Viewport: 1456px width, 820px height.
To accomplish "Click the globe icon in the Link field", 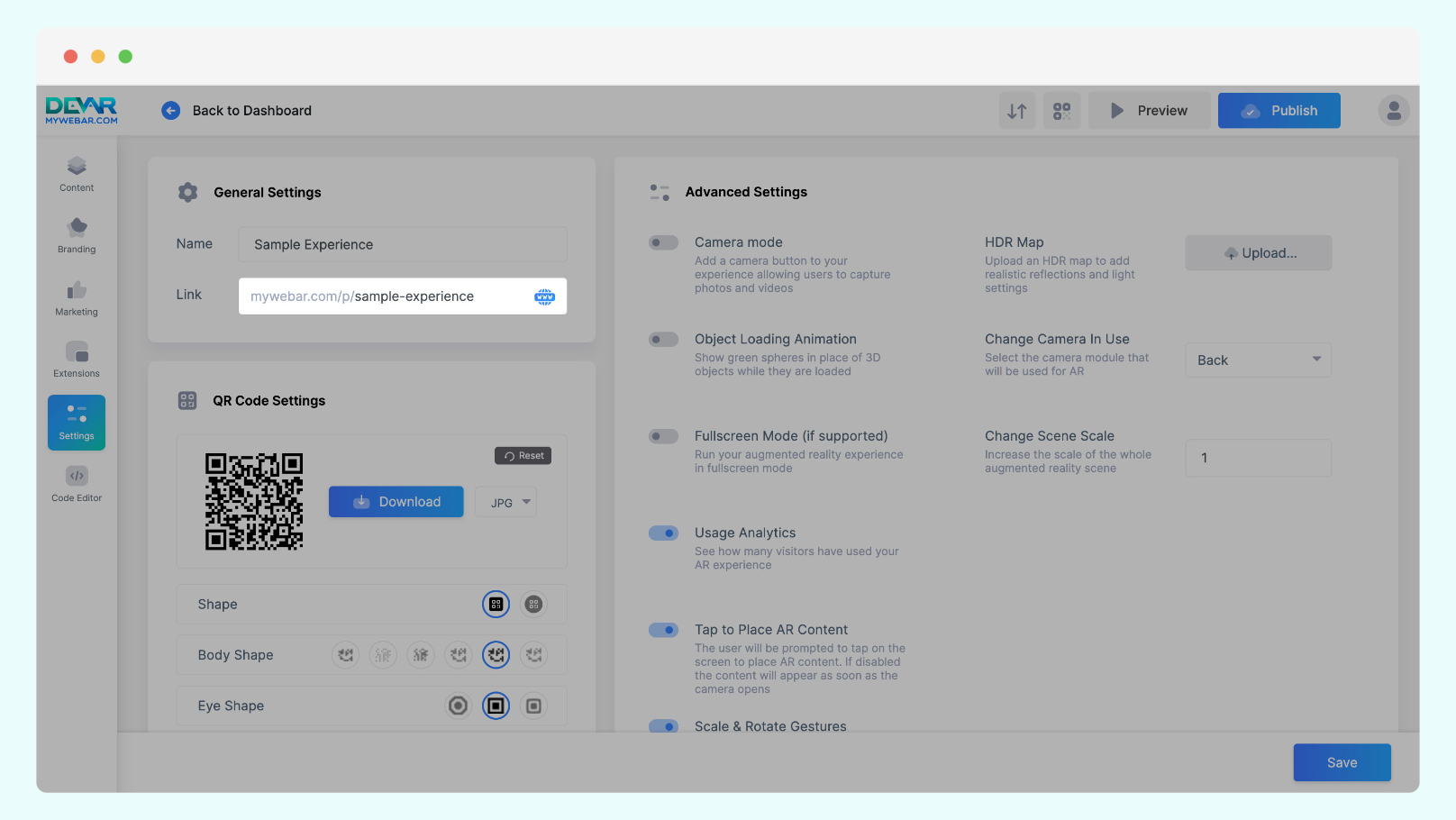I will tap(544, 296).
